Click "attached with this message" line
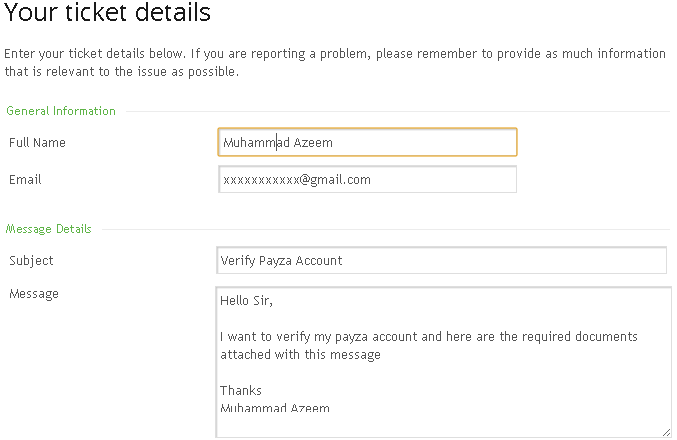The width and height of the screenshot is (677, 440). (x=300, y=355)
